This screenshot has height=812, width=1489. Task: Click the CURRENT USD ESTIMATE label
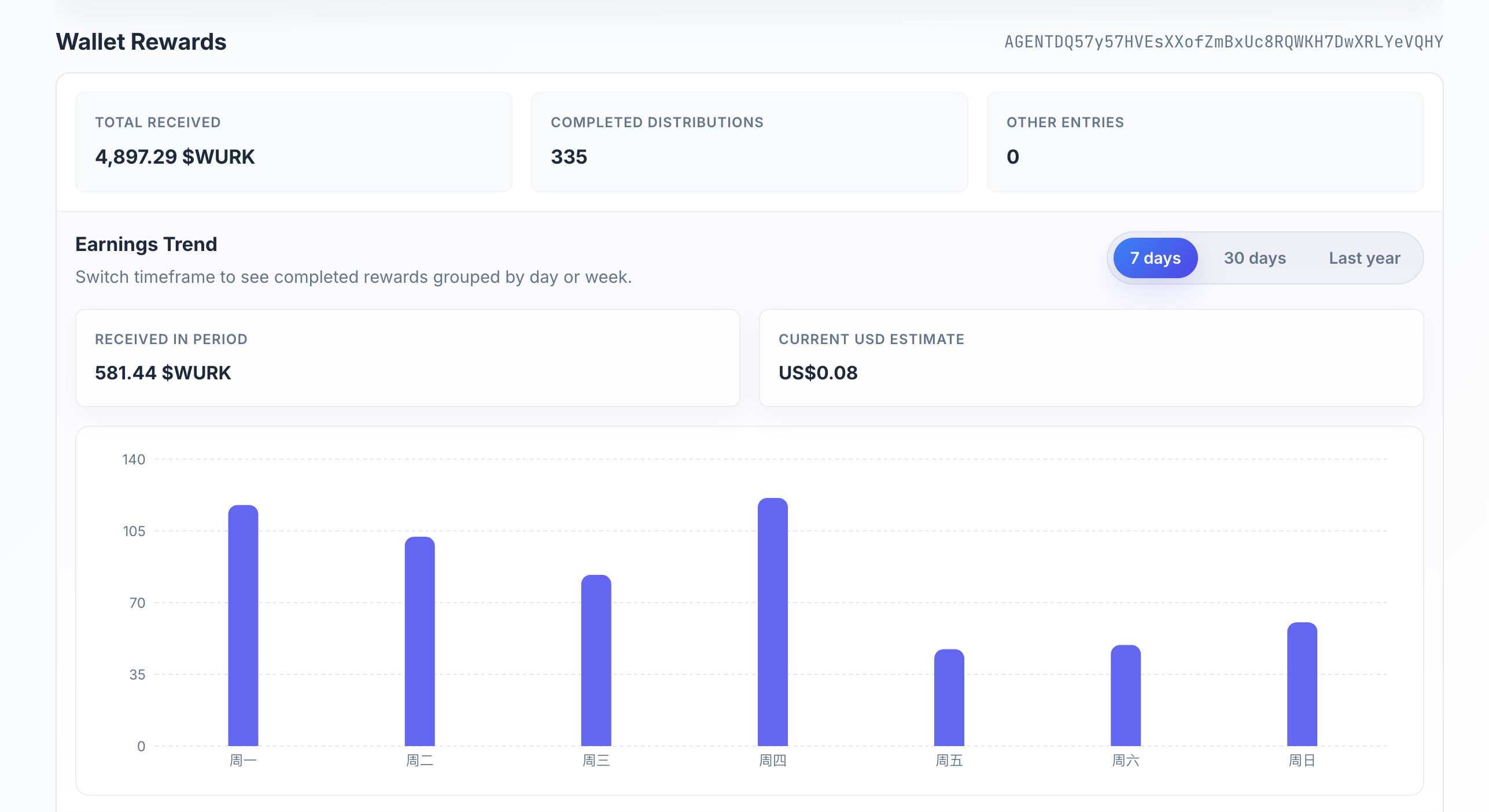[872, 339]
